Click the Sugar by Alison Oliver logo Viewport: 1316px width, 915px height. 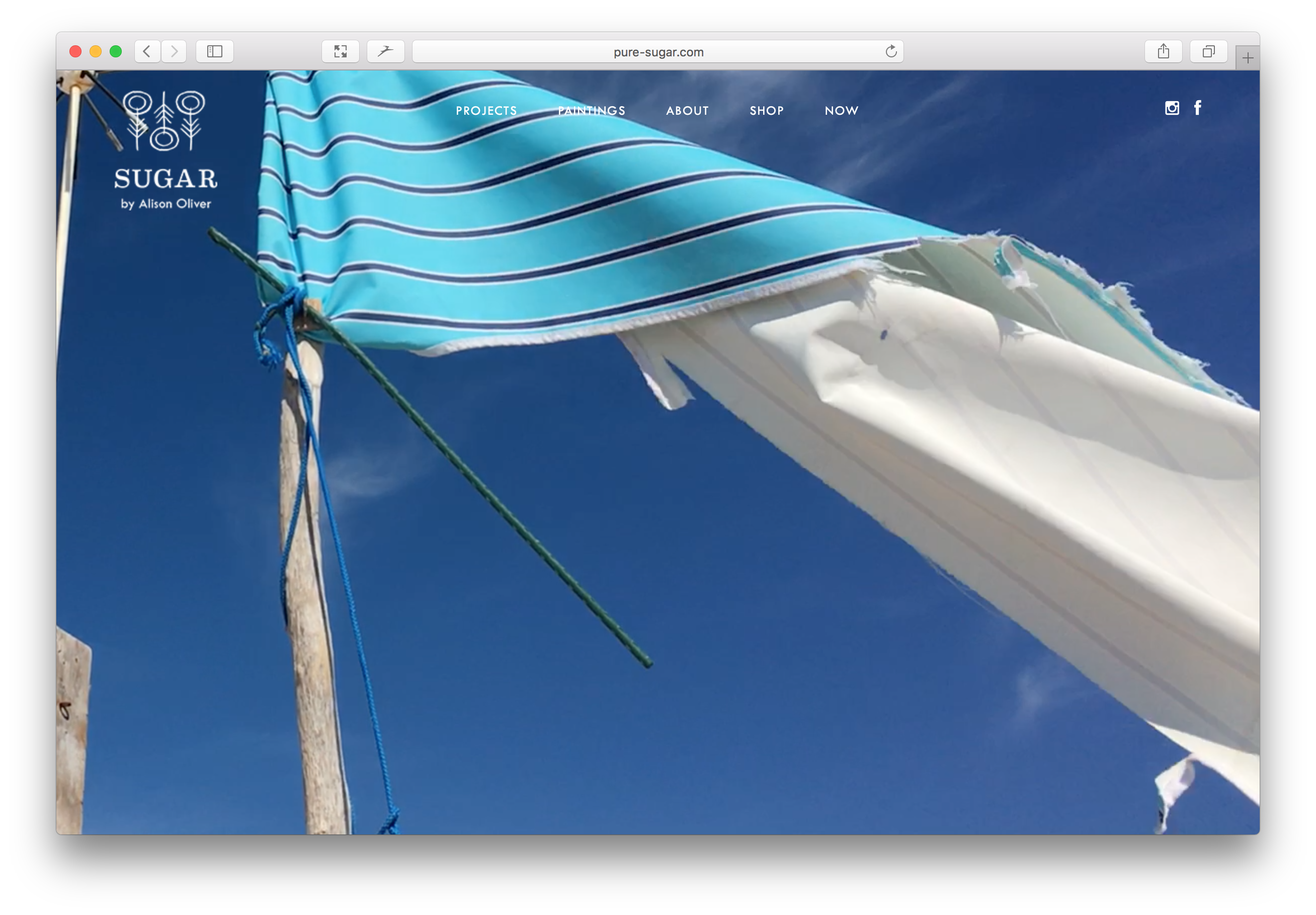pyautogui.click(x=166, y=150)
